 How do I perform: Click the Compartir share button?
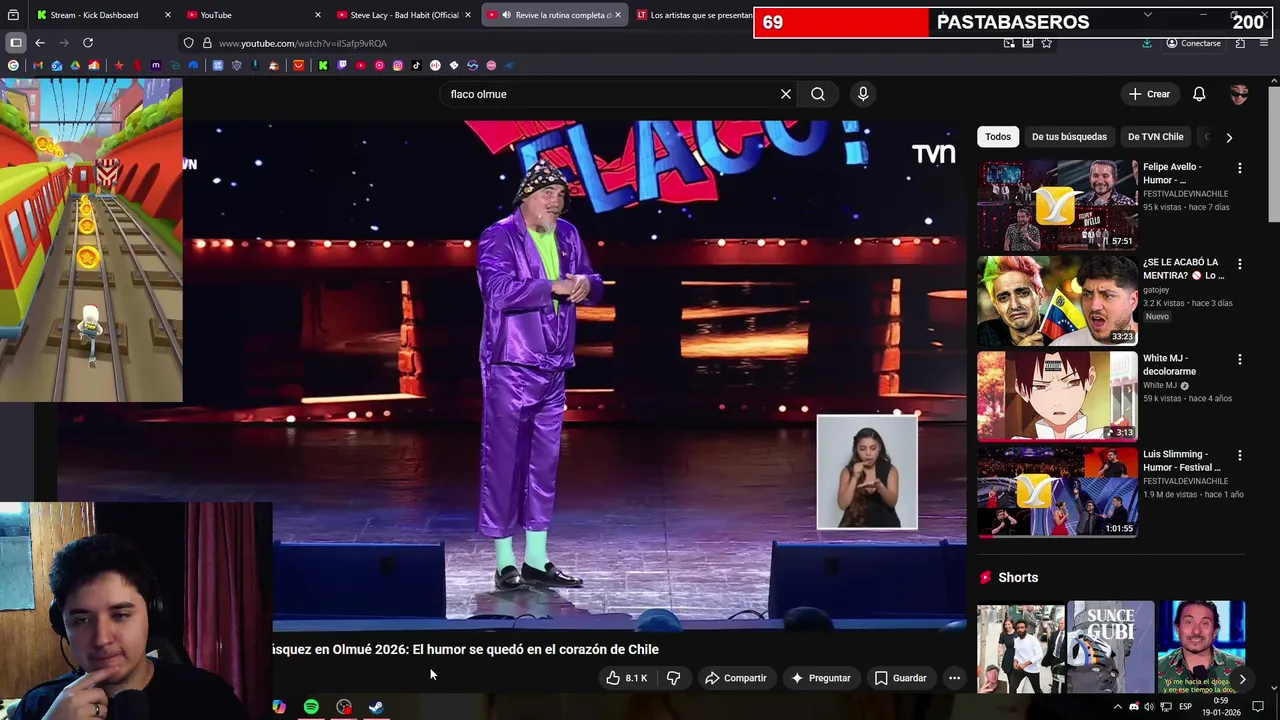735,678
